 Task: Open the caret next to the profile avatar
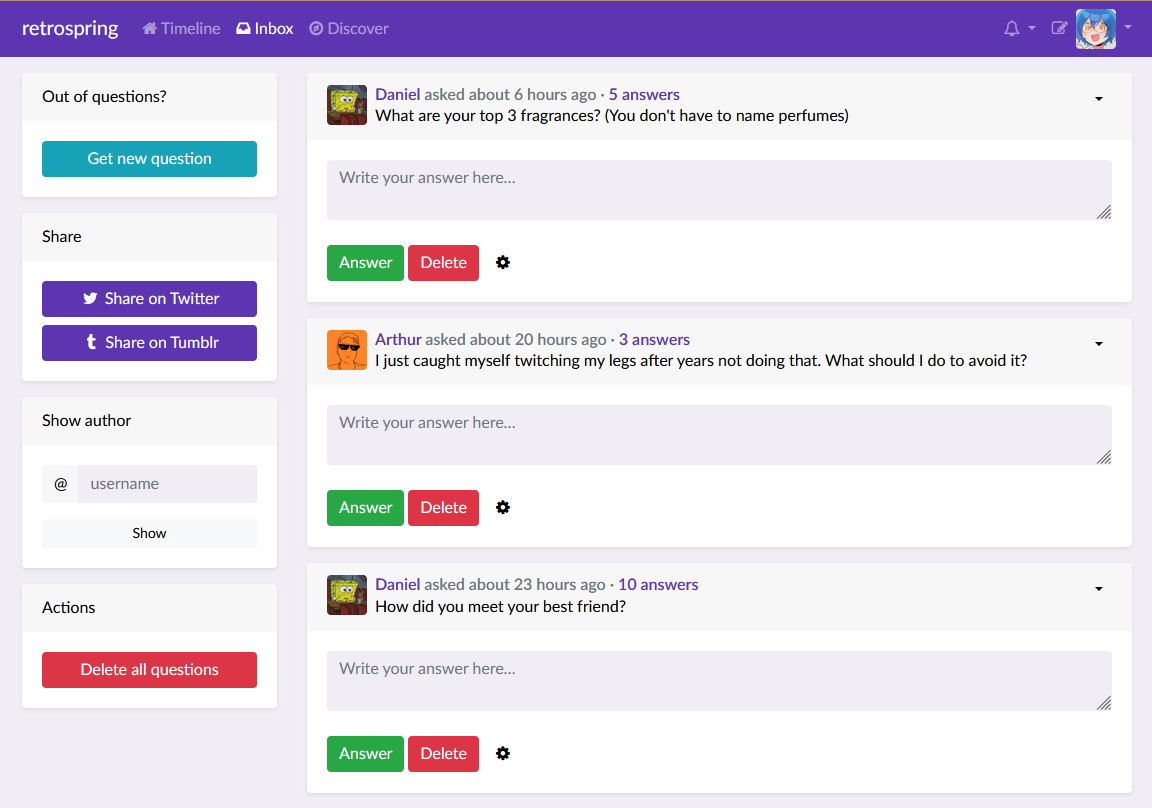pos(1128,27)
